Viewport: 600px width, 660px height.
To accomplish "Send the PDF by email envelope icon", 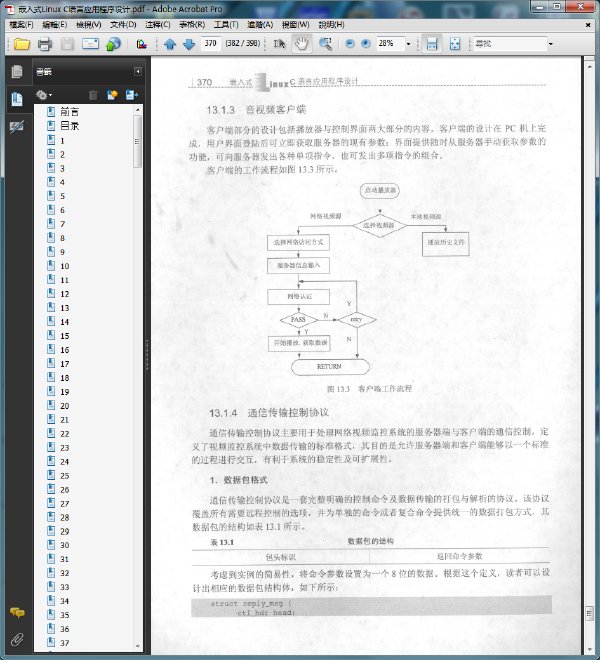I will tap(90, 44).
